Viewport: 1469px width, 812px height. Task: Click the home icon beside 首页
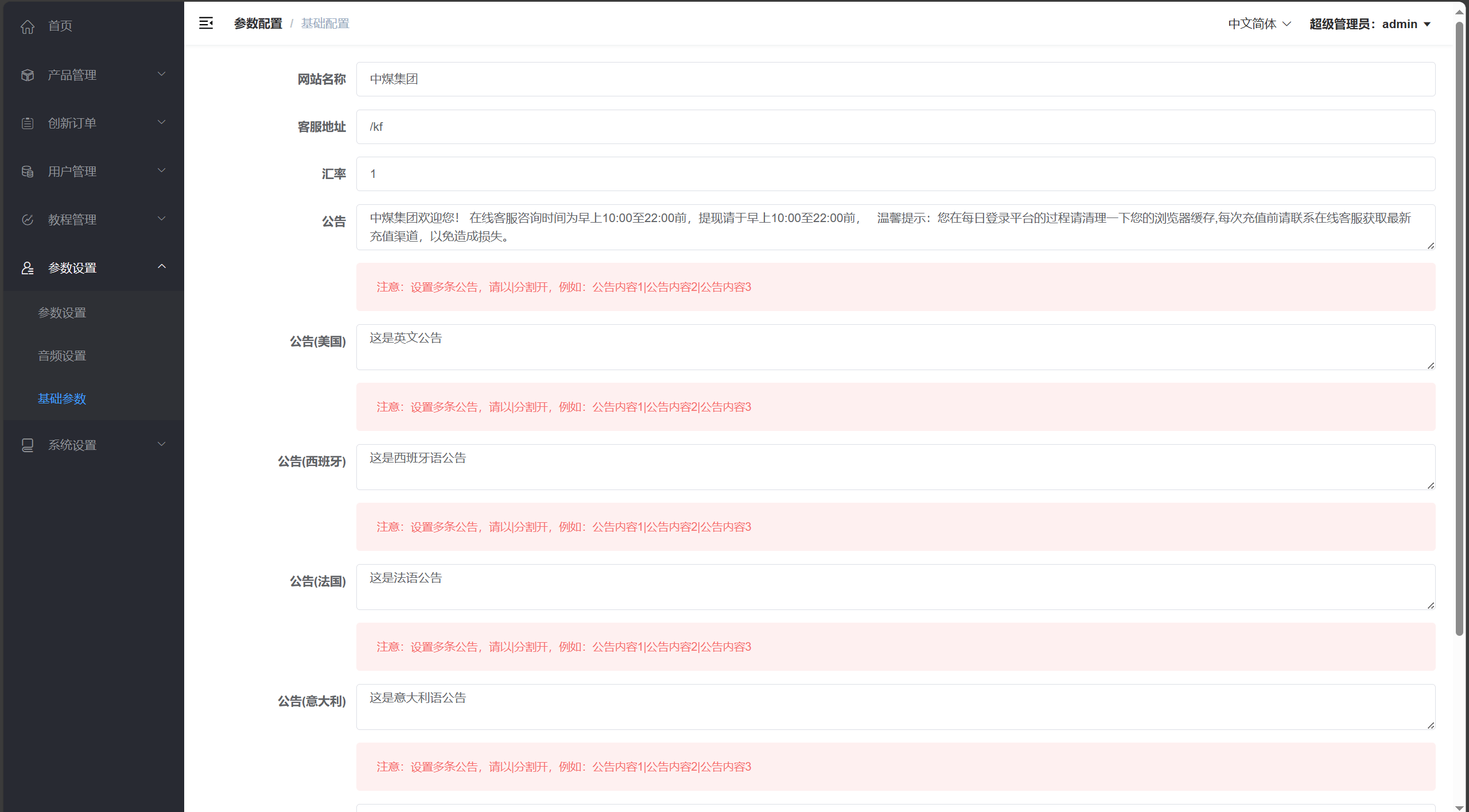(28, 26)
